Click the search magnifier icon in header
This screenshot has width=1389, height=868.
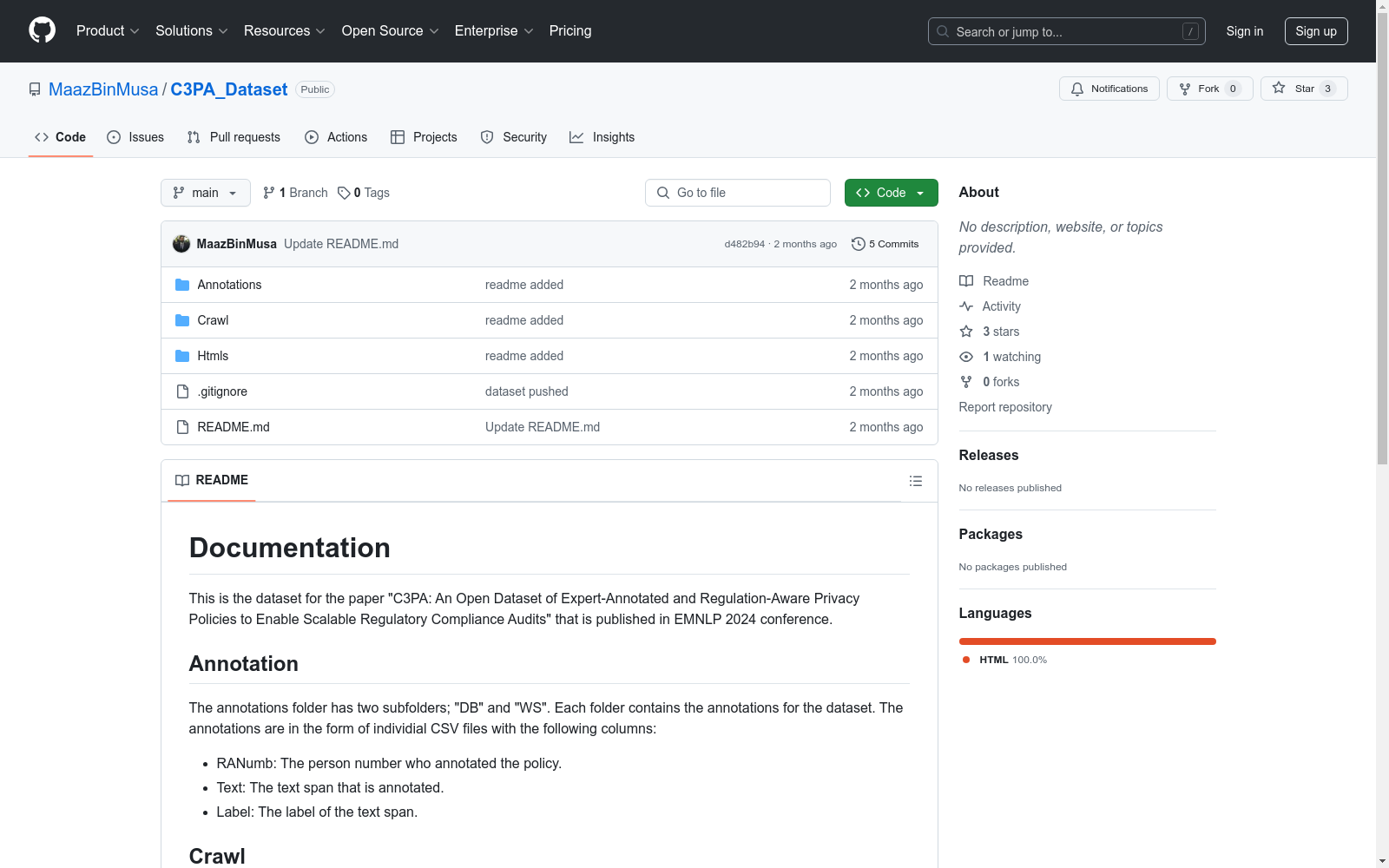(x=943, y=31)
